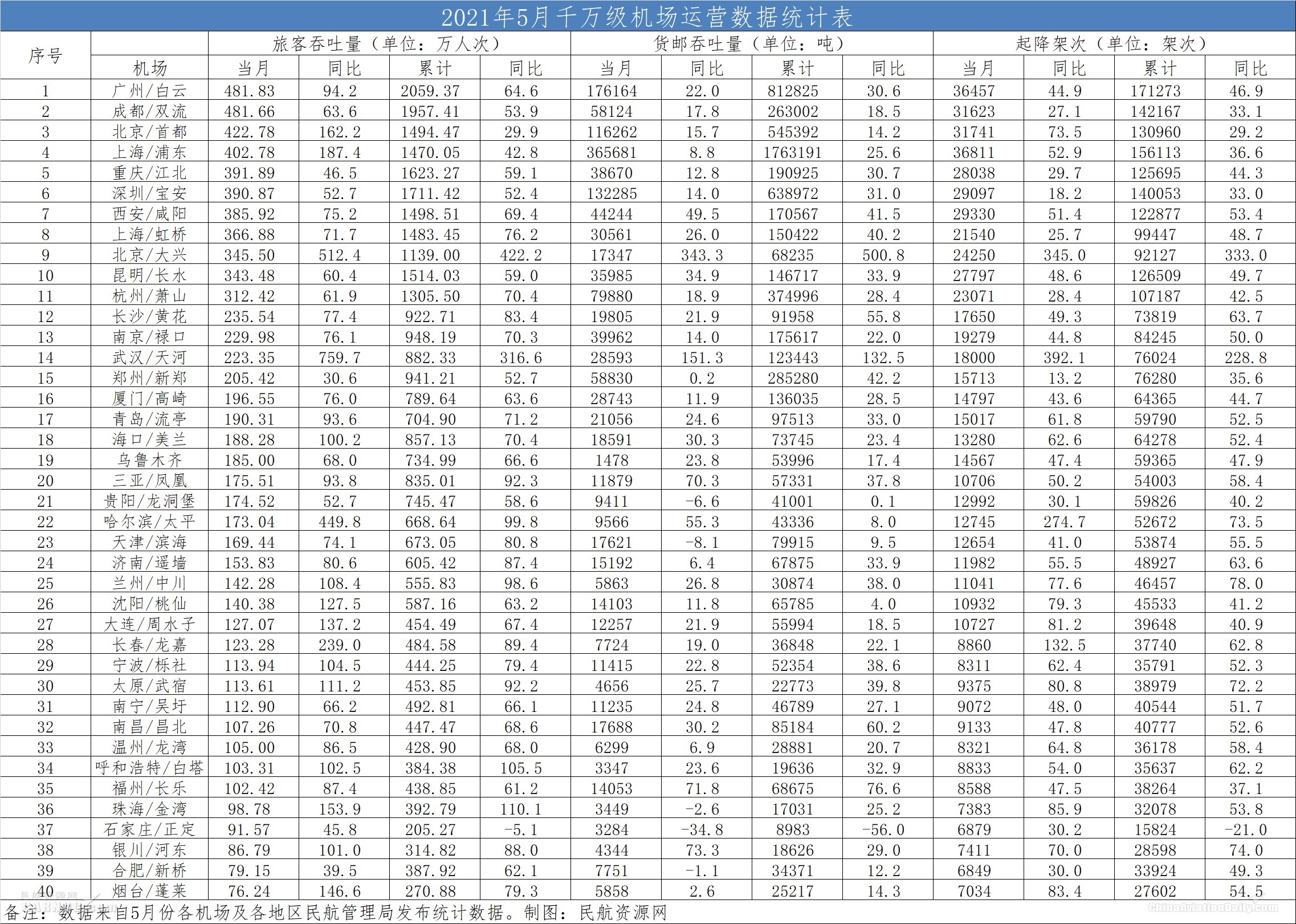Click cumulative movements value 171273
This screenshot has height=924, width=1296.
click(1156, 91)
